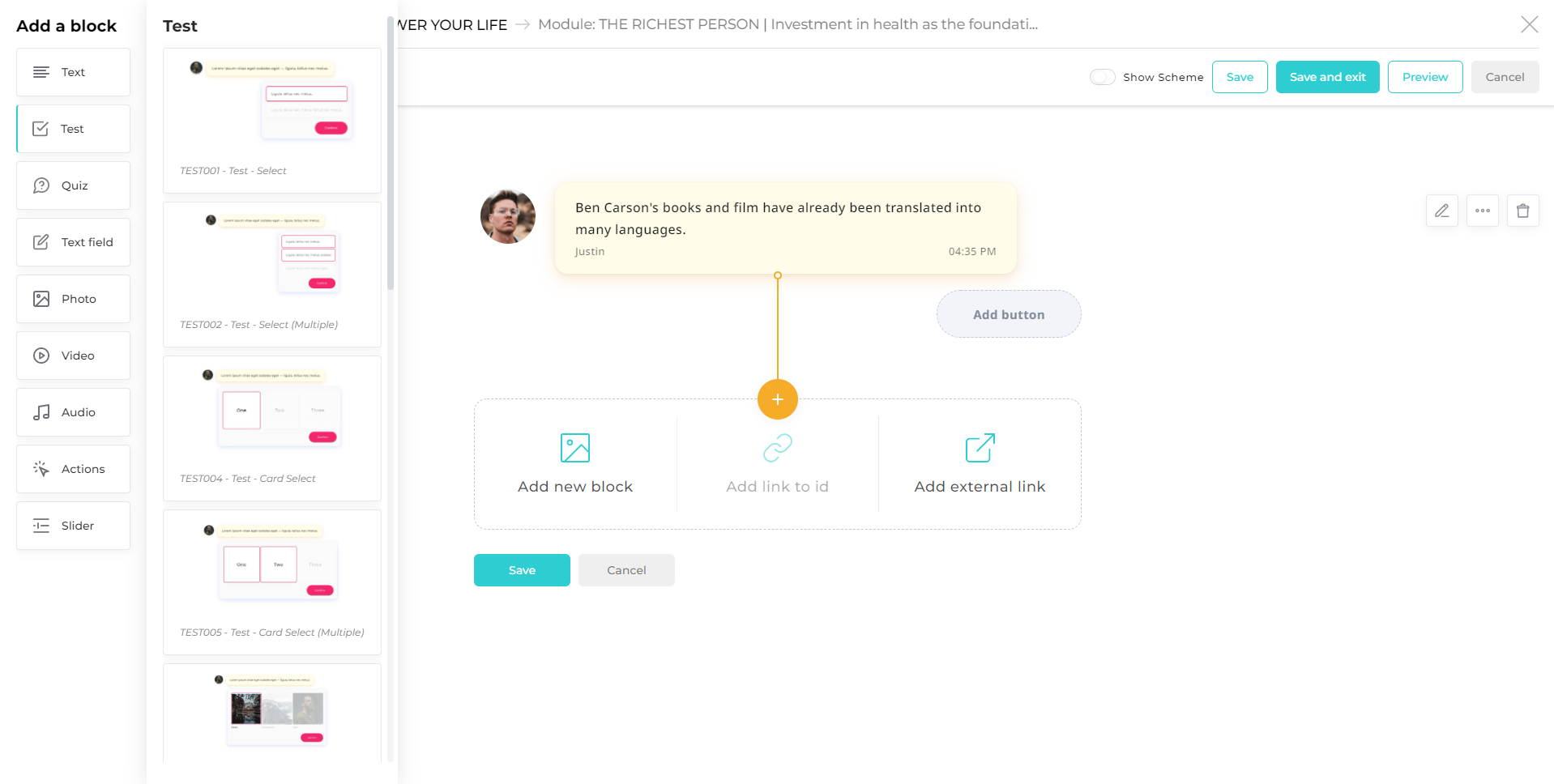Click the Save and exit button
1554x784 pixels.
click(x=1327, y=77)
